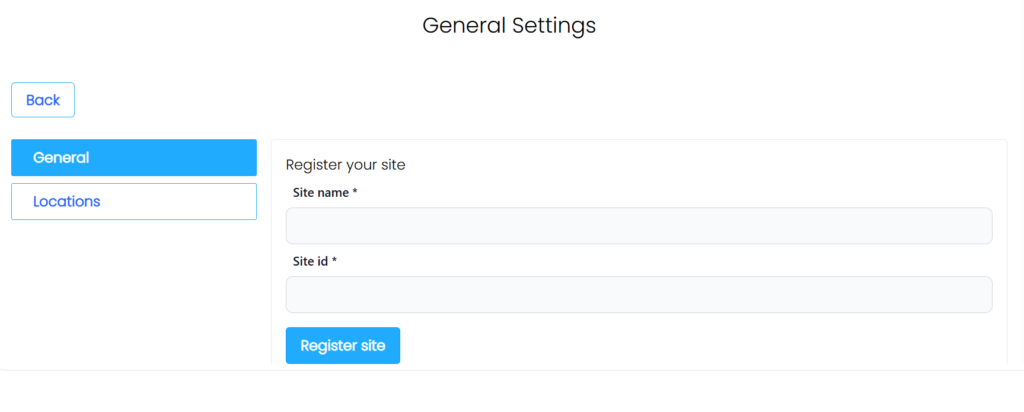Viewport: 1024px width, 412px height.
Task: Click the Back button
Action: click(43, 100)
